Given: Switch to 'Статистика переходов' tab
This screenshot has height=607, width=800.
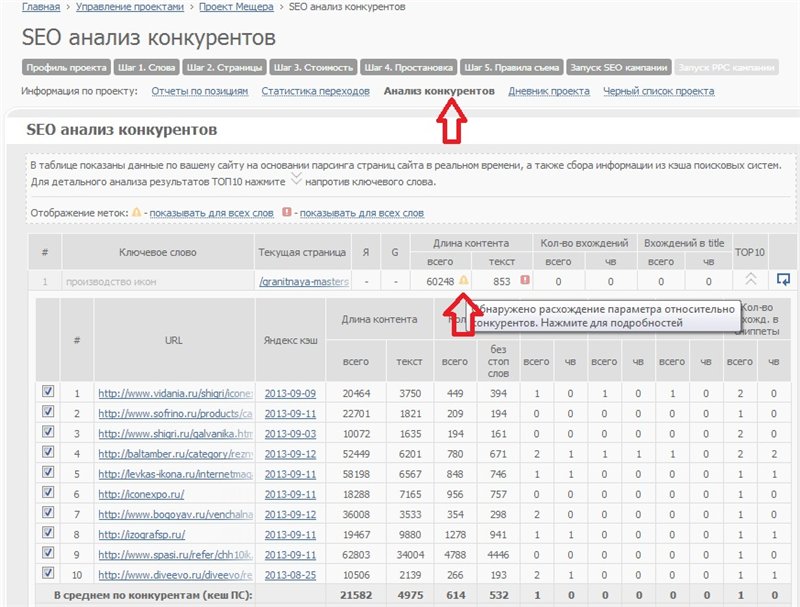Looking at the screenshot, I should point(315,91).
